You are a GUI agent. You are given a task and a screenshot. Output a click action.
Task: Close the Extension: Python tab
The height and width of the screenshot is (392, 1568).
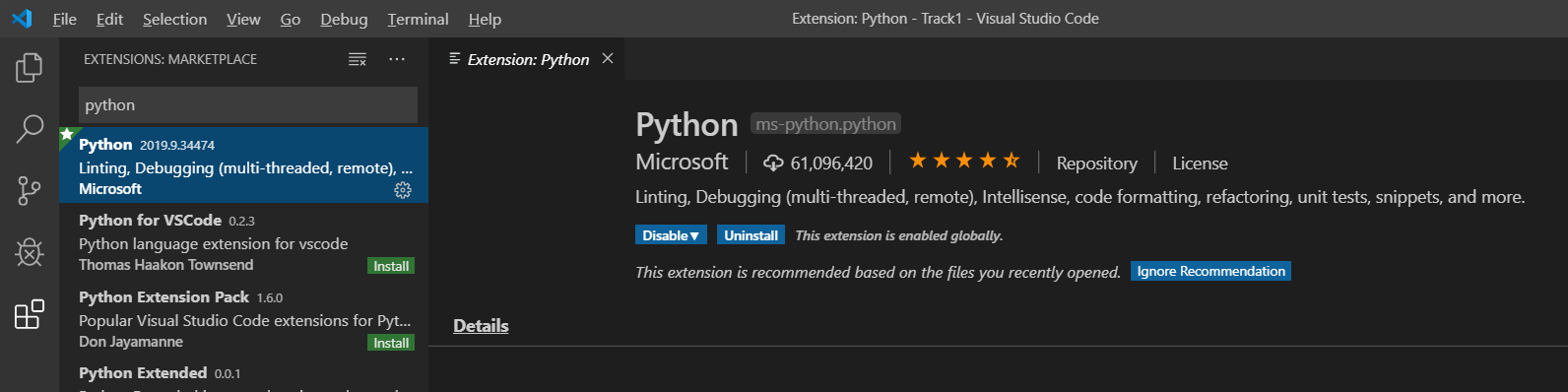click(x=608, y=59)
